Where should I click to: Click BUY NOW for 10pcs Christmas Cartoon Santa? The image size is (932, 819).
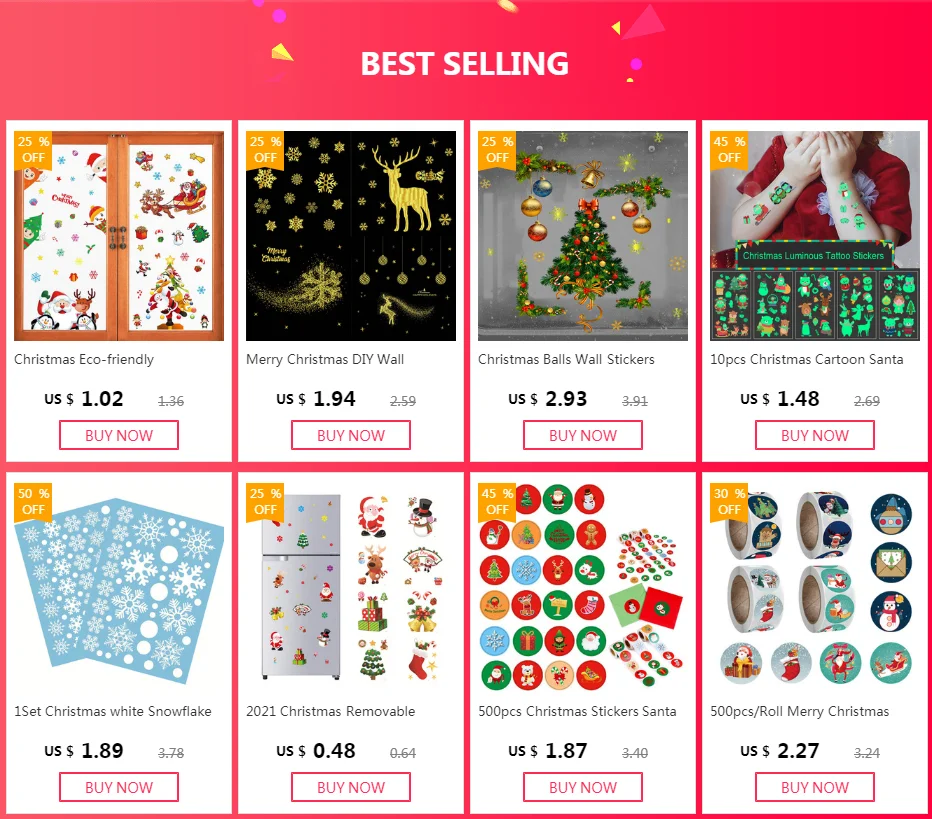pos(815,435)
